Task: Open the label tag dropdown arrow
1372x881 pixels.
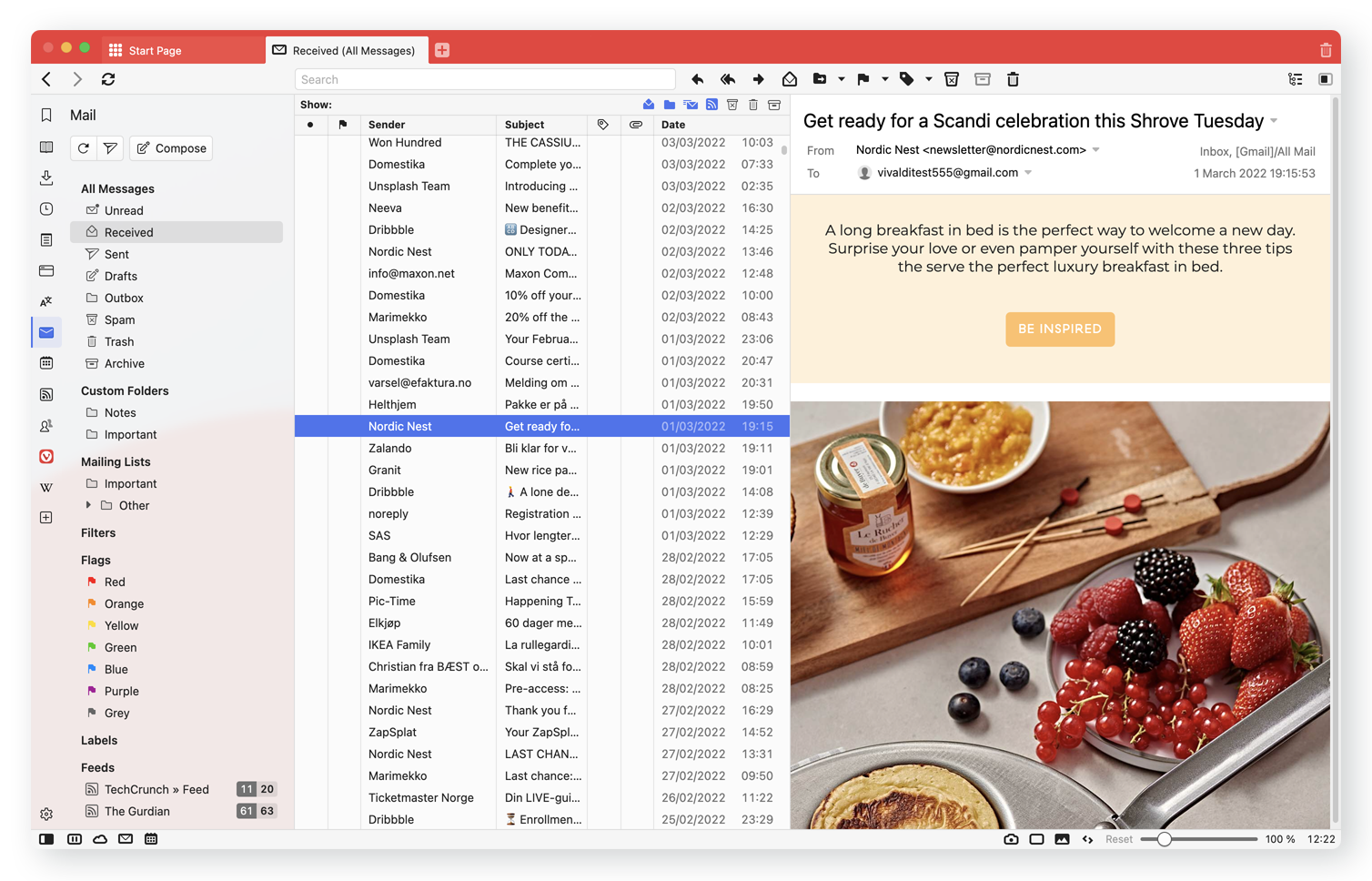Action: 928,79
